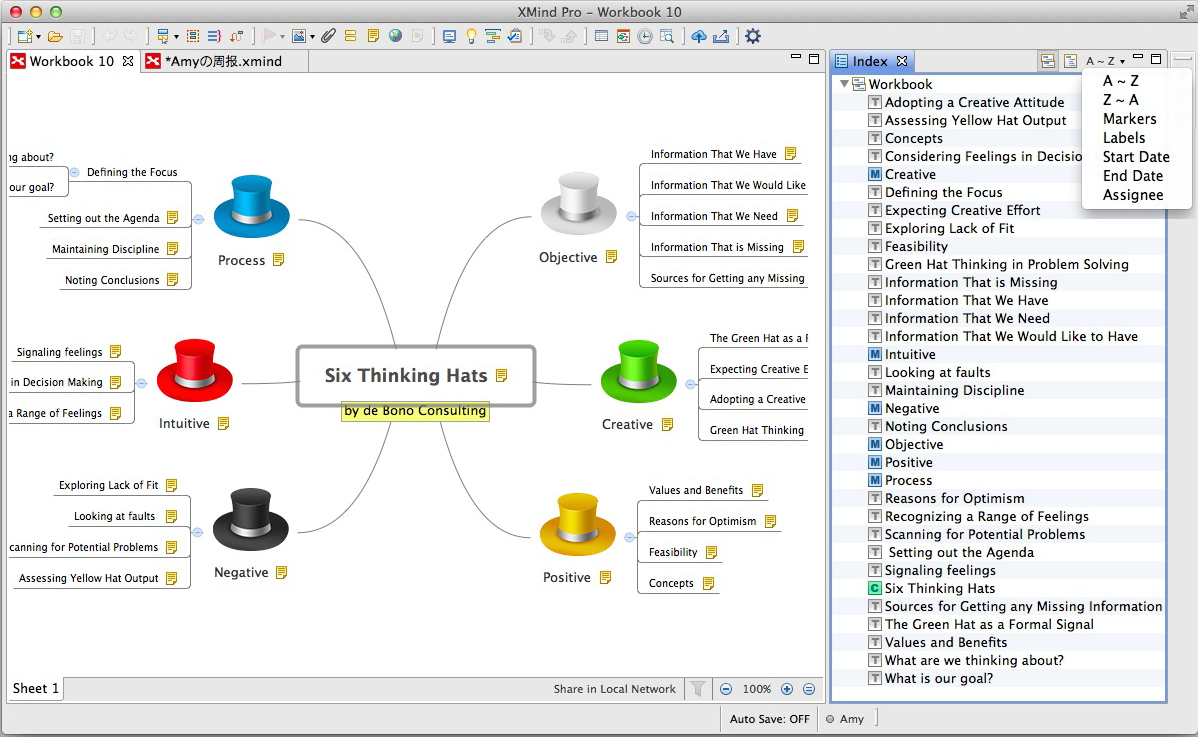Viewport: 1198px width, 737px height.
Task: Click the filter funnel in status bar
Action: click(x=698, y=689)
